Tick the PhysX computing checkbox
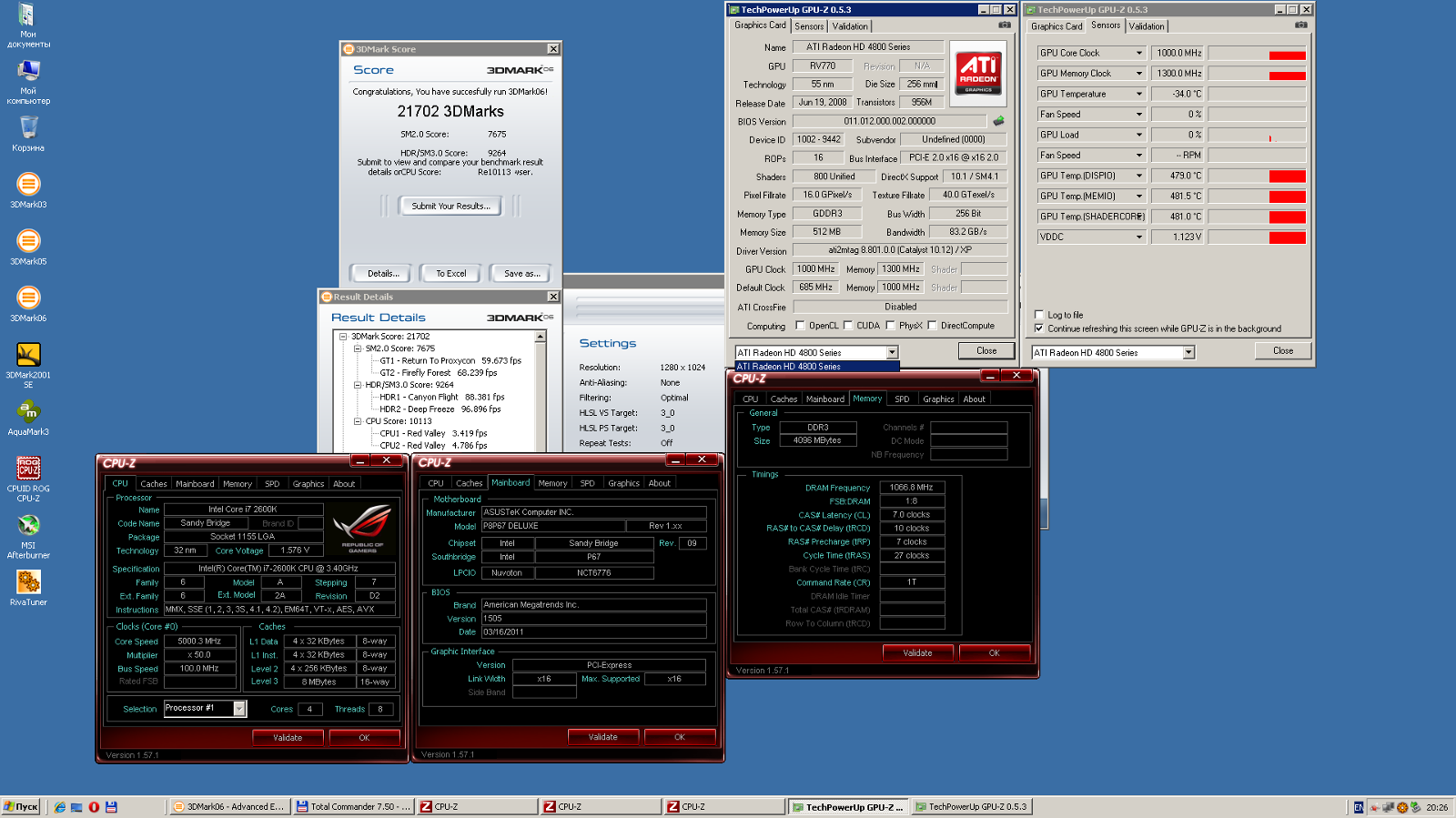 click(x=890, y=325)
